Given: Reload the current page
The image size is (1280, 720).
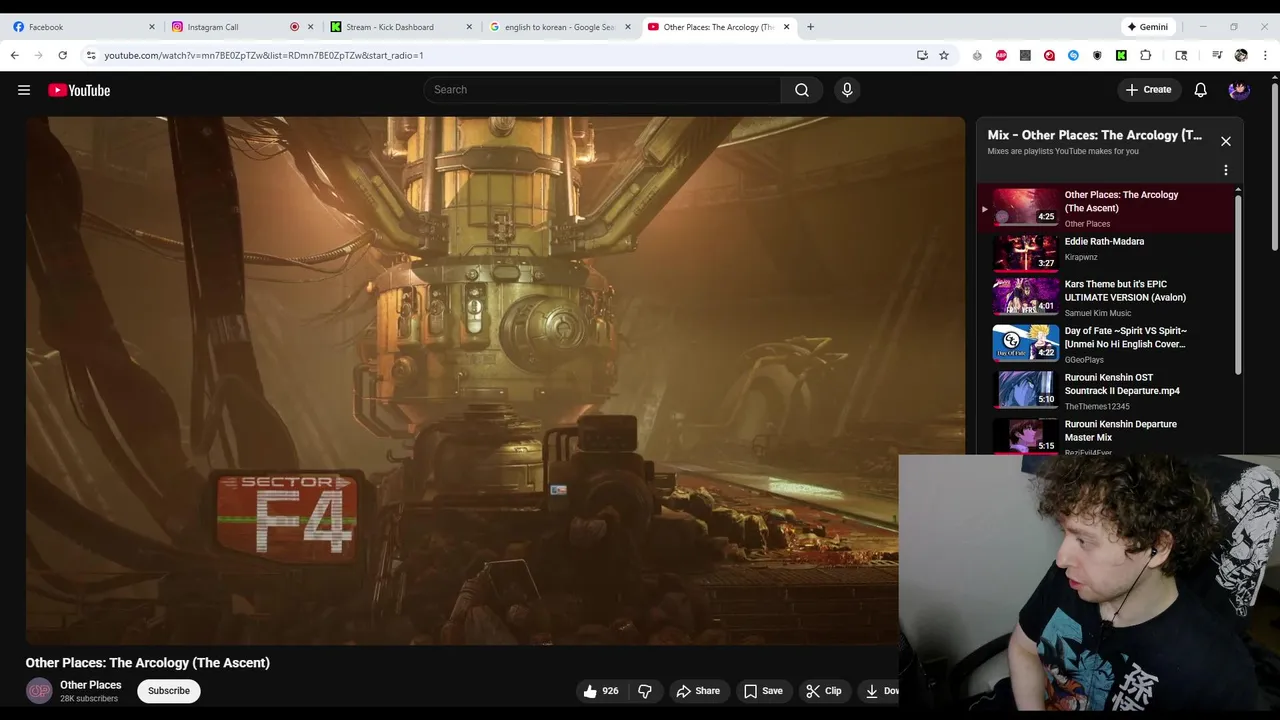Looking at the screenshot, I should (x=62, y=55).
